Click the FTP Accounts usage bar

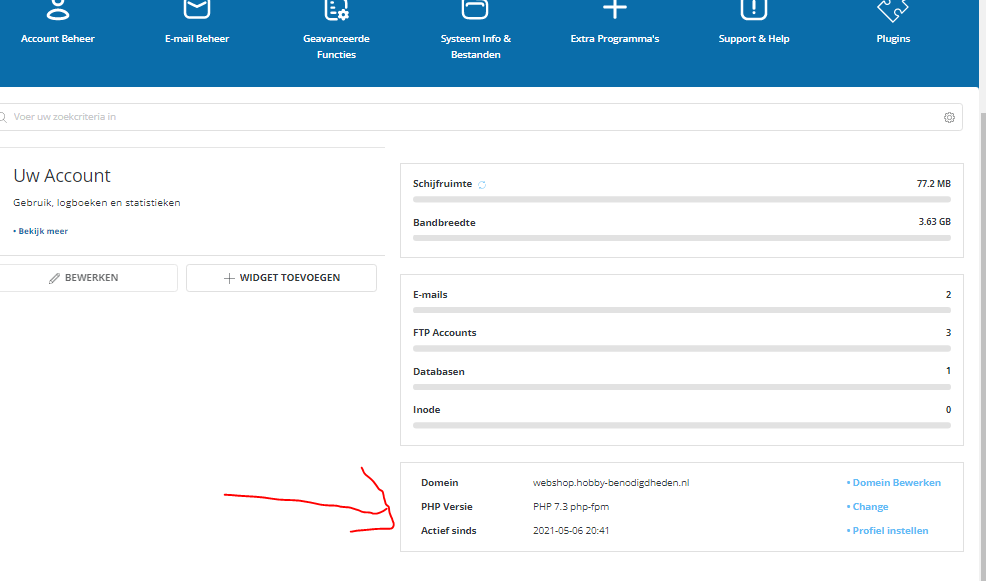[x=682, y=348]
